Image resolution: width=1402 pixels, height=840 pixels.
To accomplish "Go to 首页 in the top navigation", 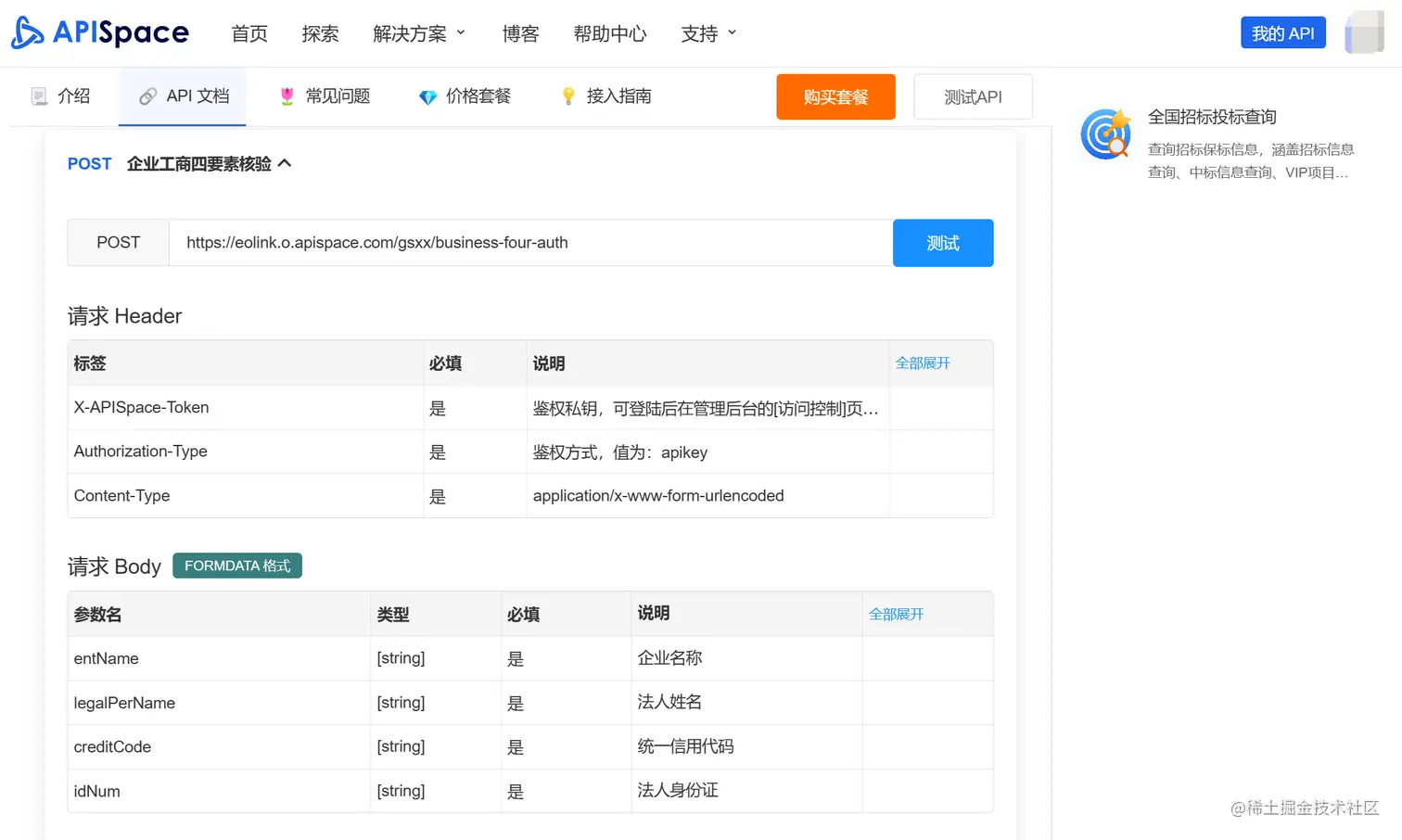I will (249, 33).
